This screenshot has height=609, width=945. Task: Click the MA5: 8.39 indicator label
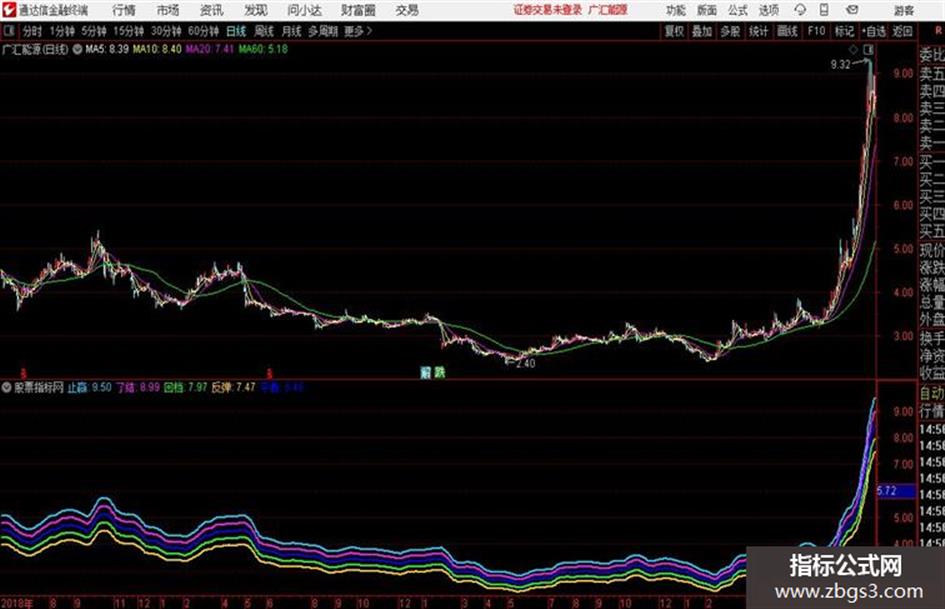107,49
